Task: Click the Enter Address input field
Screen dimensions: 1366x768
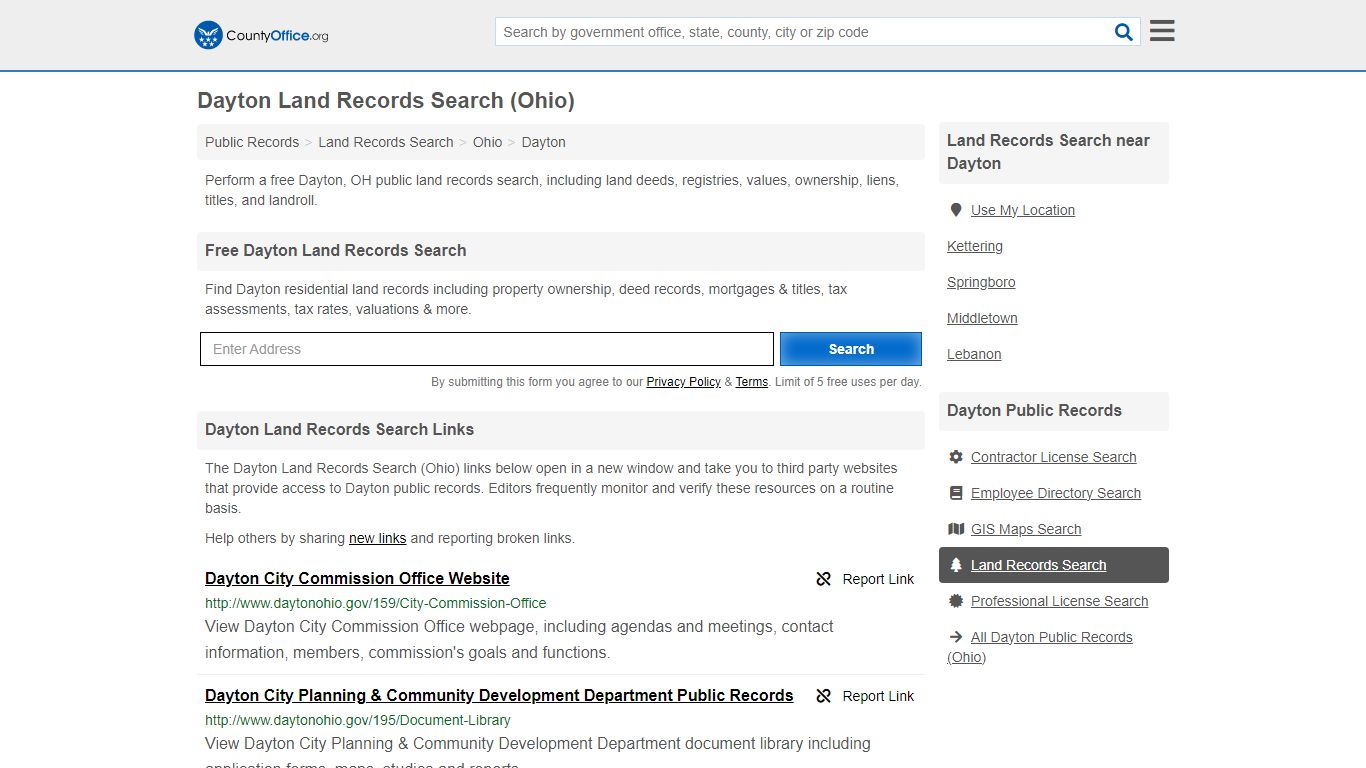Action: tap(487, 349)
